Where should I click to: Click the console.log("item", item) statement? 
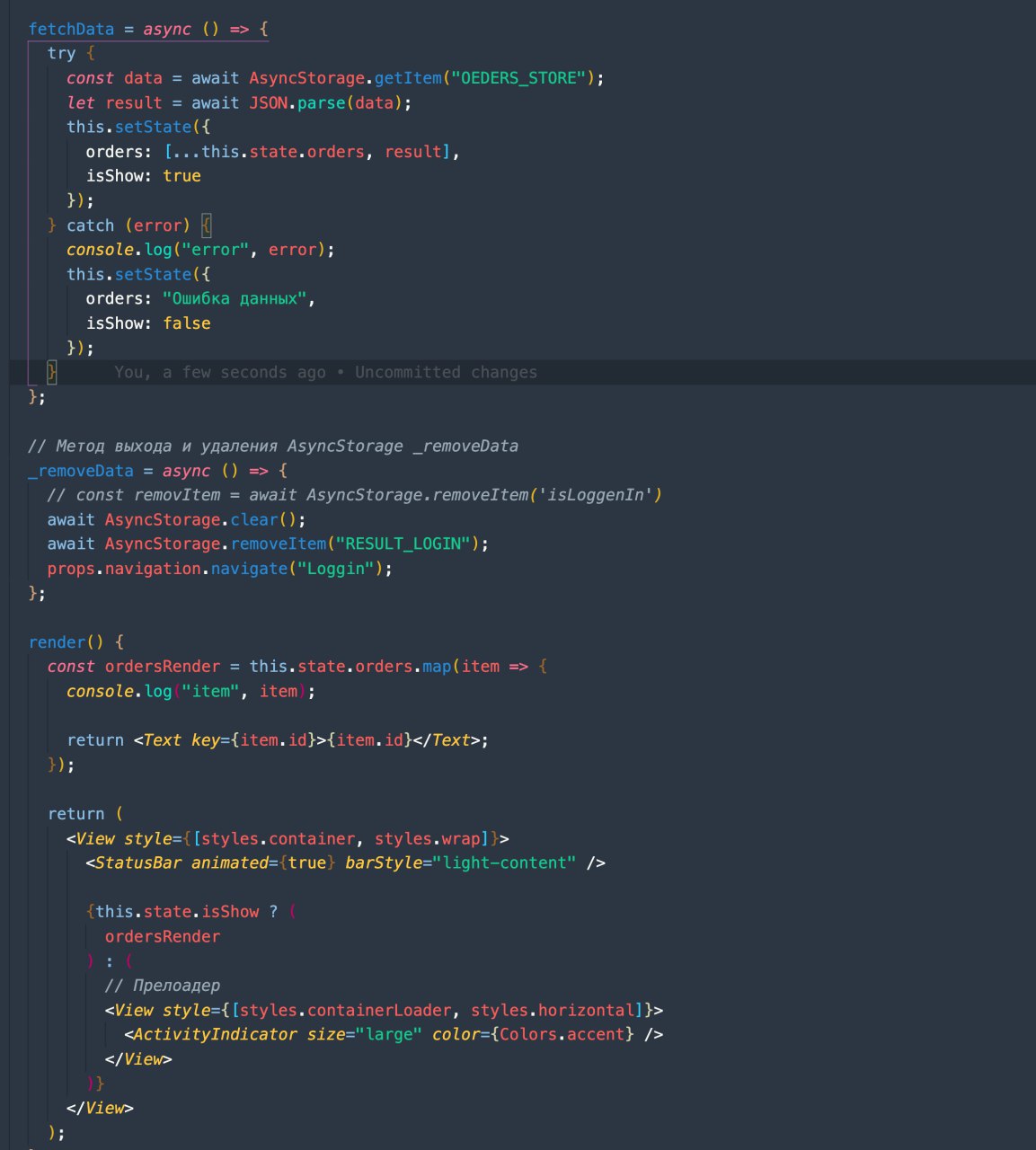(x=191, y=691)
